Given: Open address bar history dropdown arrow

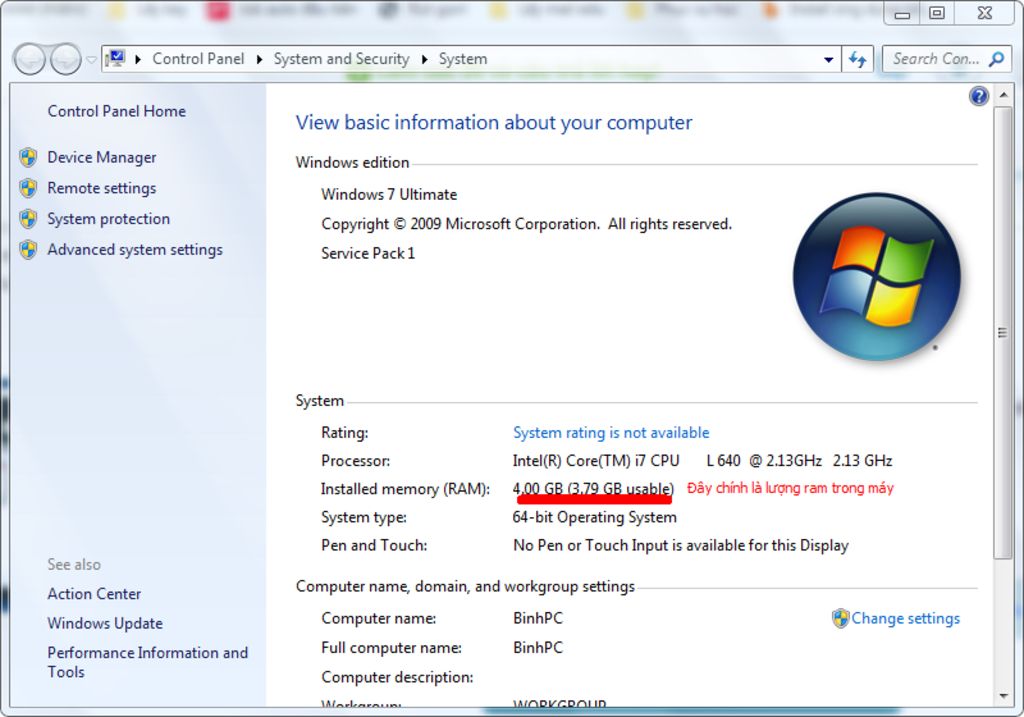Looking at the screenshot, I should pos(828,59).
